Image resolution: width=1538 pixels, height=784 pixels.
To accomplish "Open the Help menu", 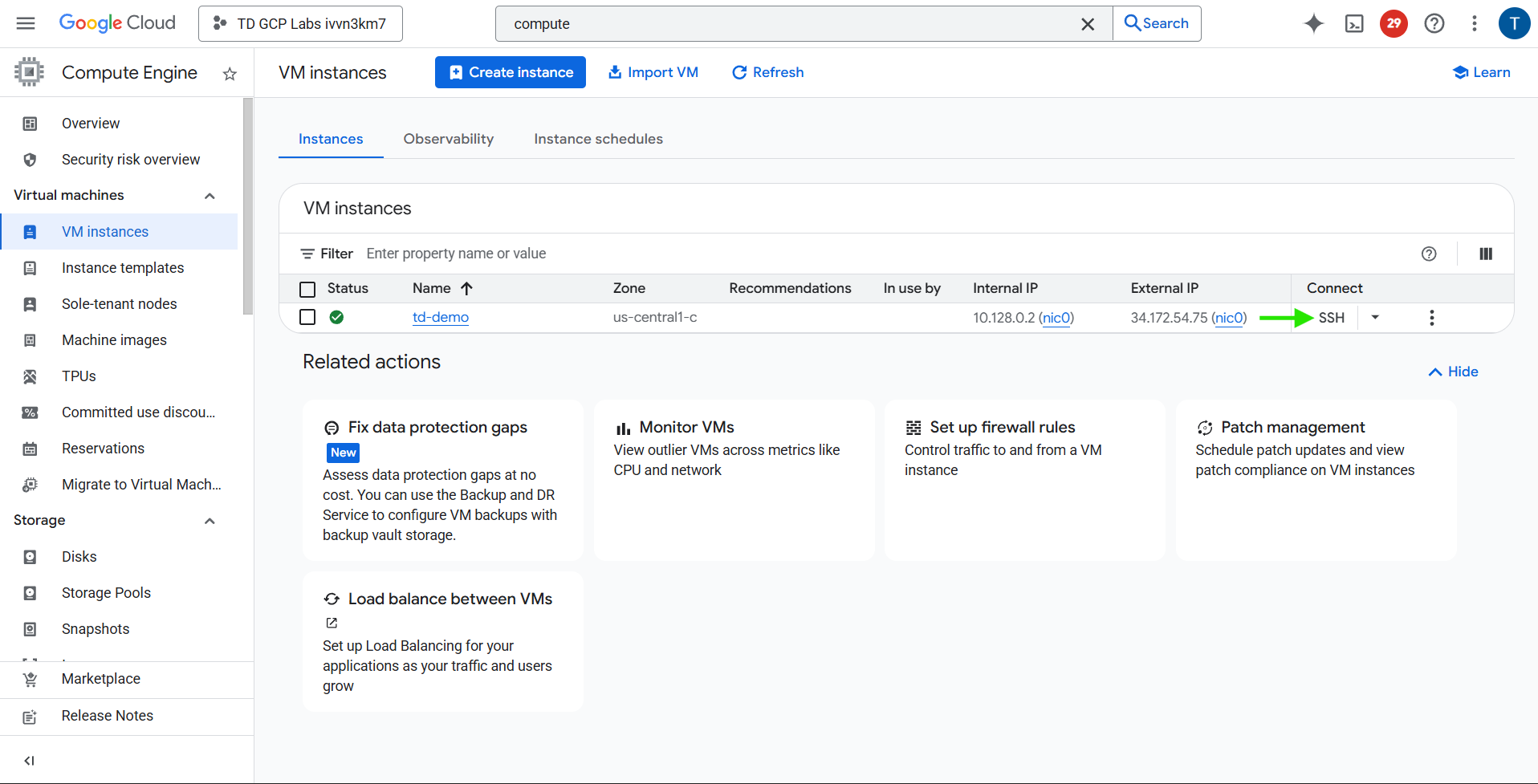I will pos(1434,23).
